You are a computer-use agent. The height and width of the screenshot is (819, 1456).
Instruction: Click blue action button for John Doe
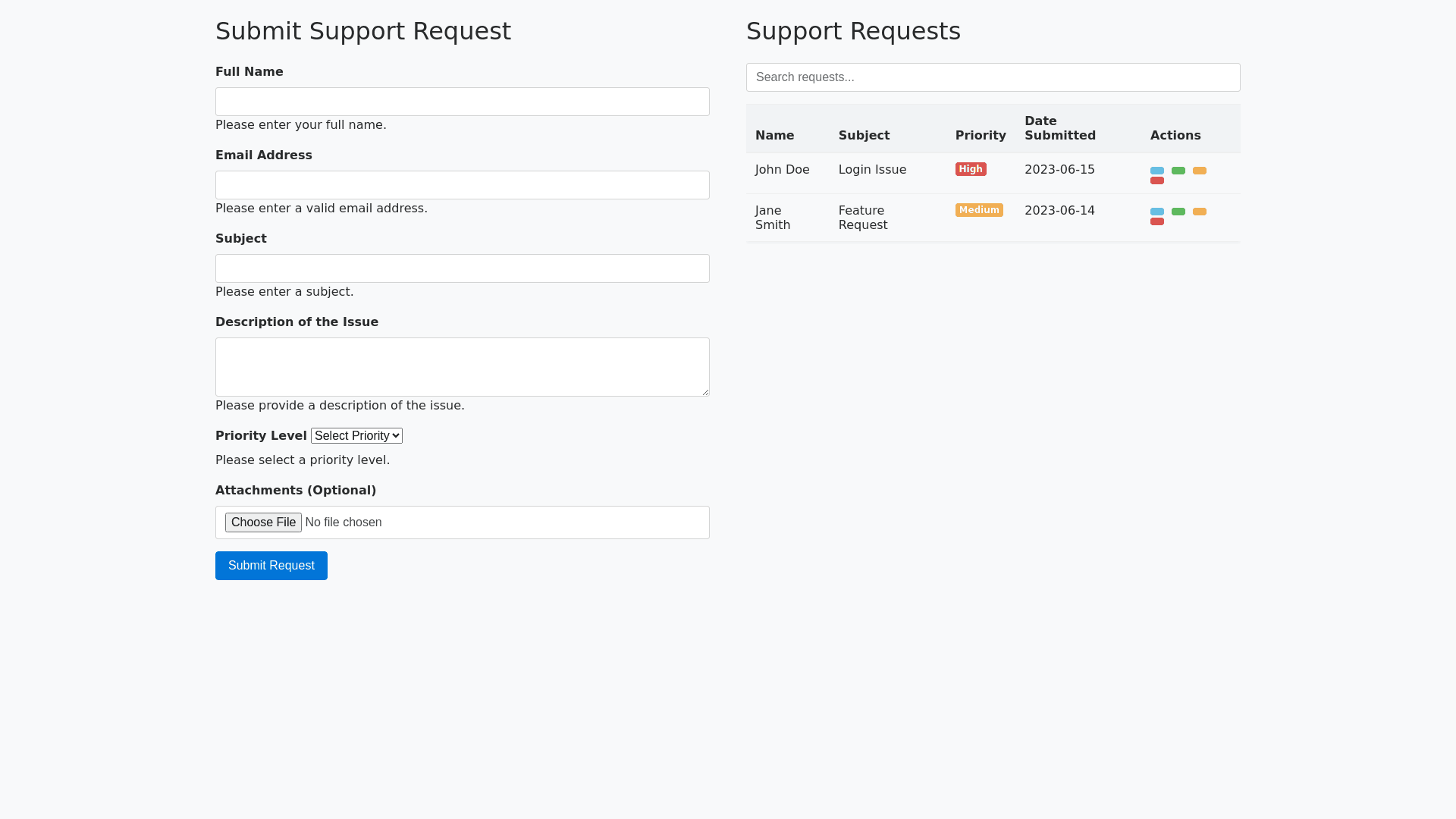coord(1156,171)
